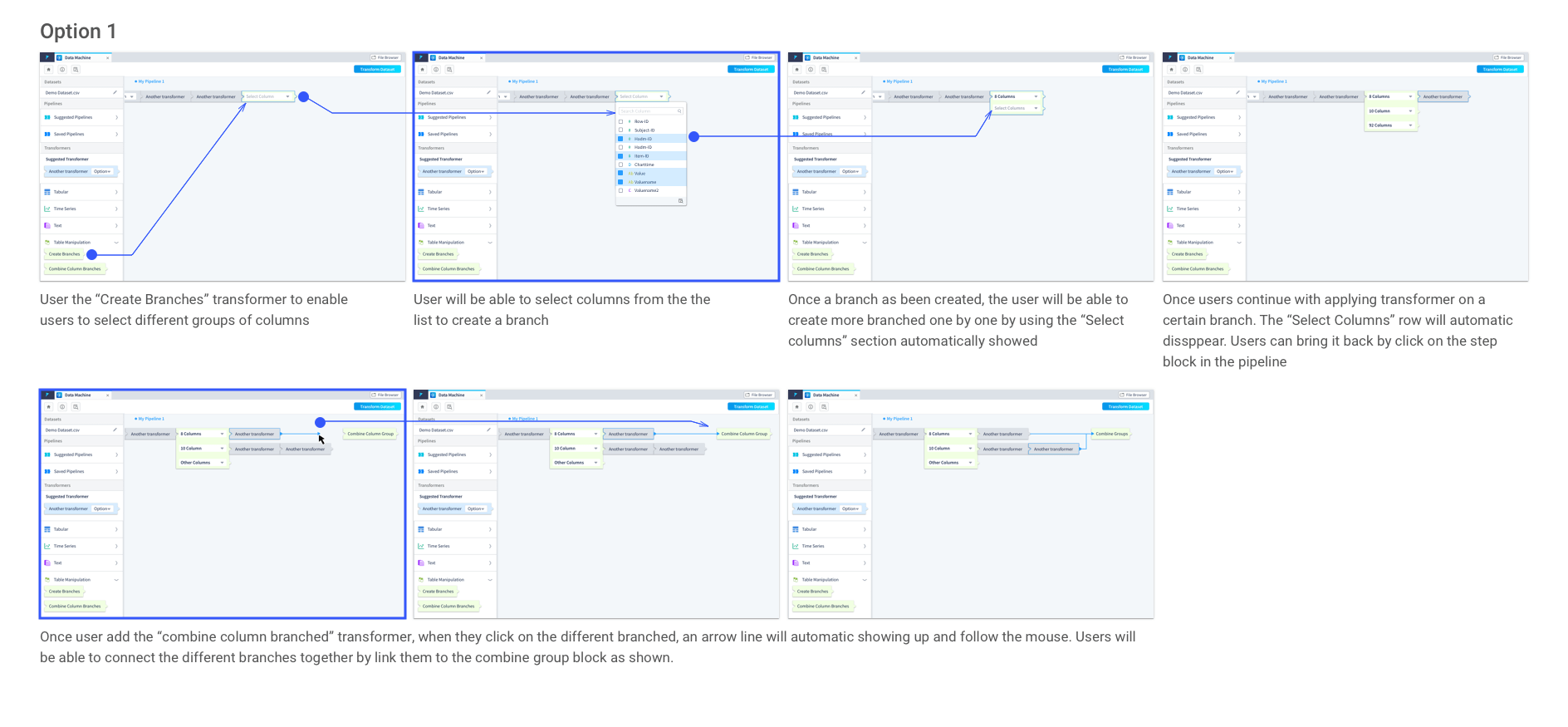The image size is (1568, 727).
Task: Uncheck the selected Hadm-ID checkbox
Action: 620,139
